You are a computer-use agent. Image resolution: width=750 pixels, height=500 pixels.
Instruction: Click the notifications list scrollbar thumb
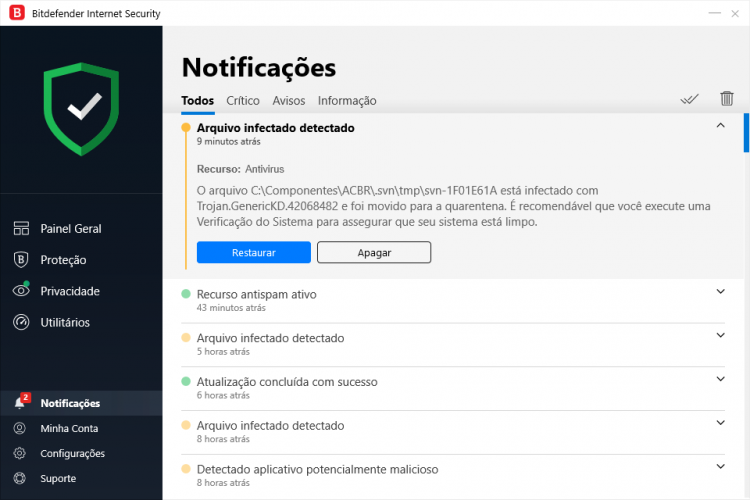point(746,133)
